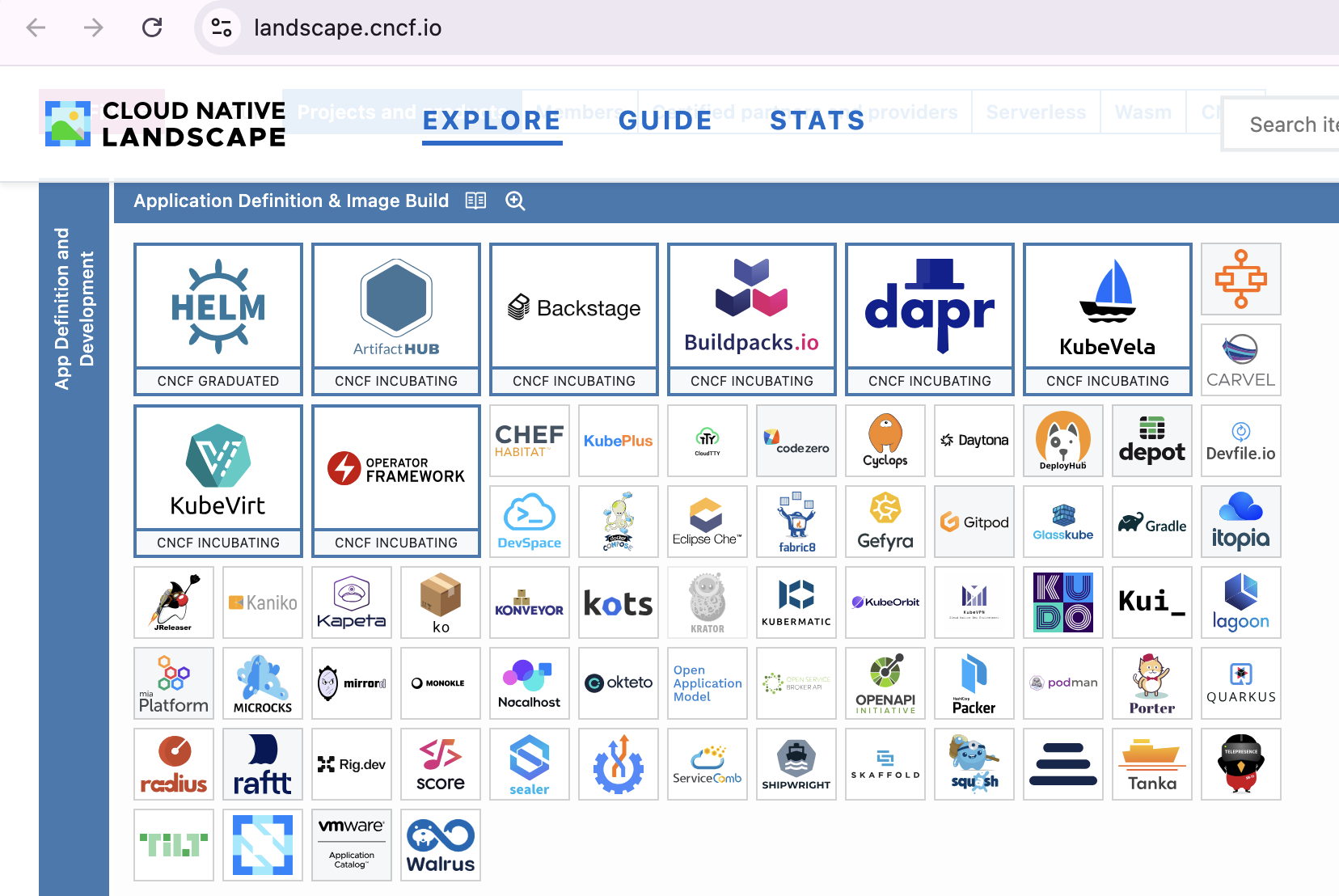
Task: Click the Docker Compose octopus tile
Action: tap(619, 522)
